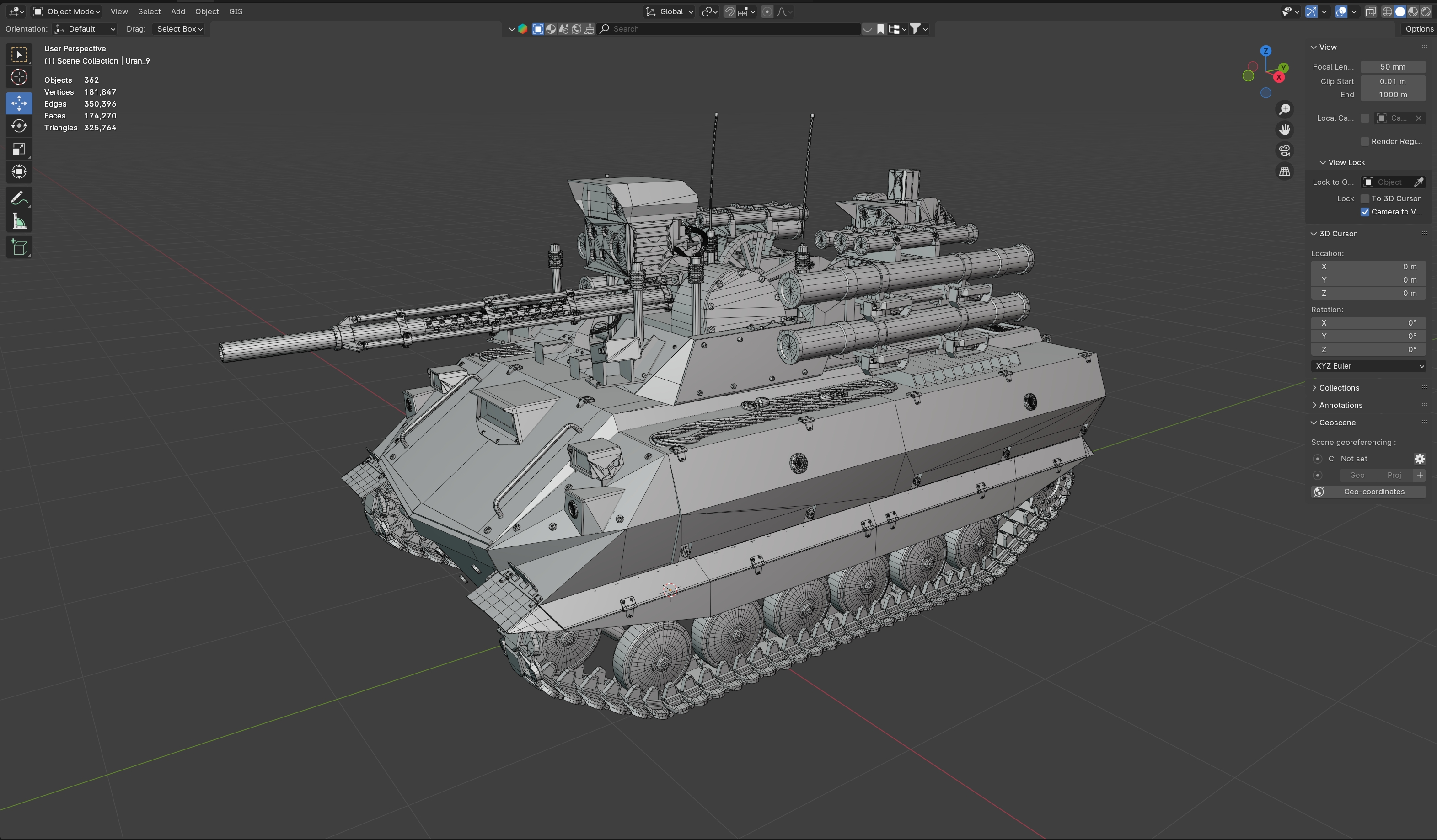This screenshot has height=840, width=1437.
Task: Open the Add menu
Action: coord(178,11)
